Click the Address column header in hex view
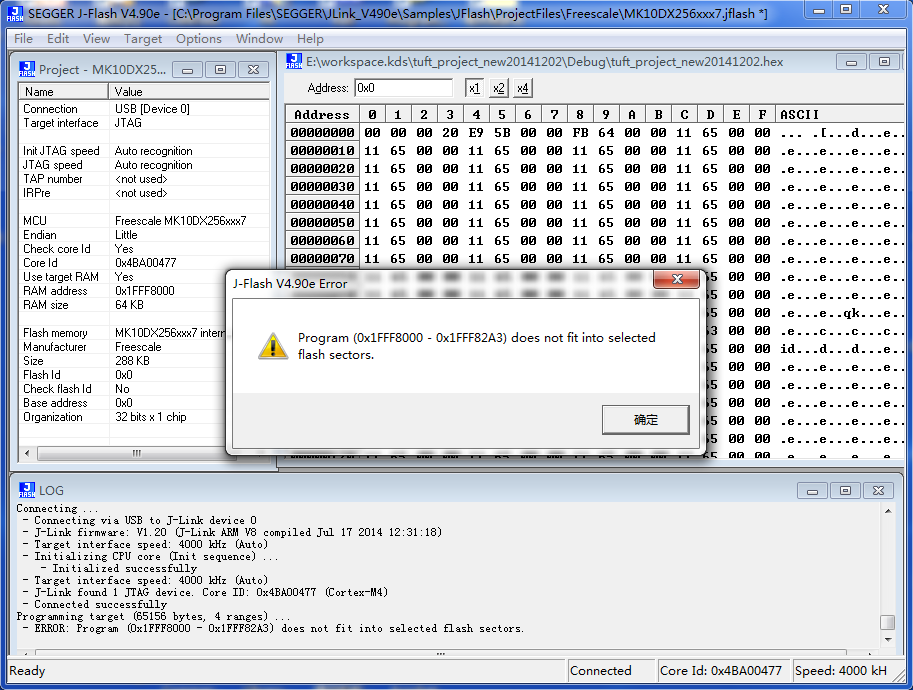Screen dimensions: 913x690 click(x=322, y=115)
